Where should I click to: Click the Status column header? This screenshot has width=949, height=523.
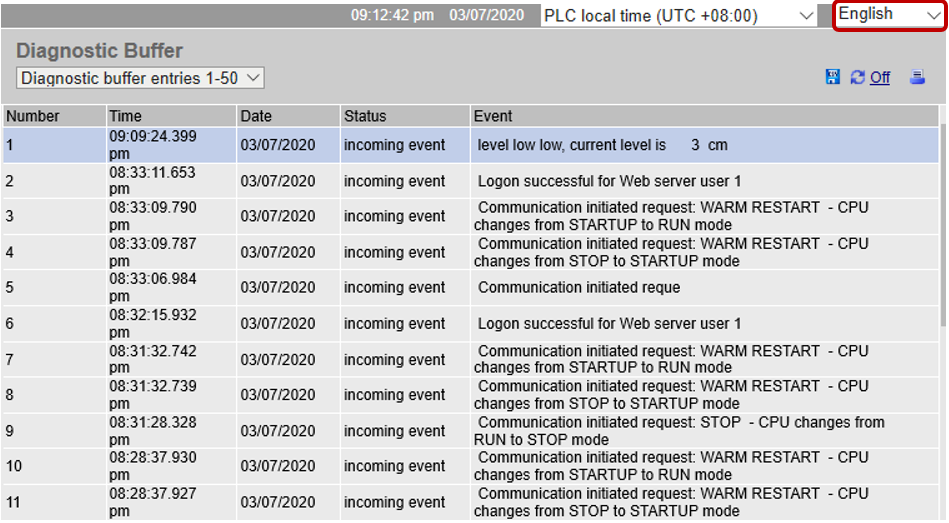(x=405, y=116)
